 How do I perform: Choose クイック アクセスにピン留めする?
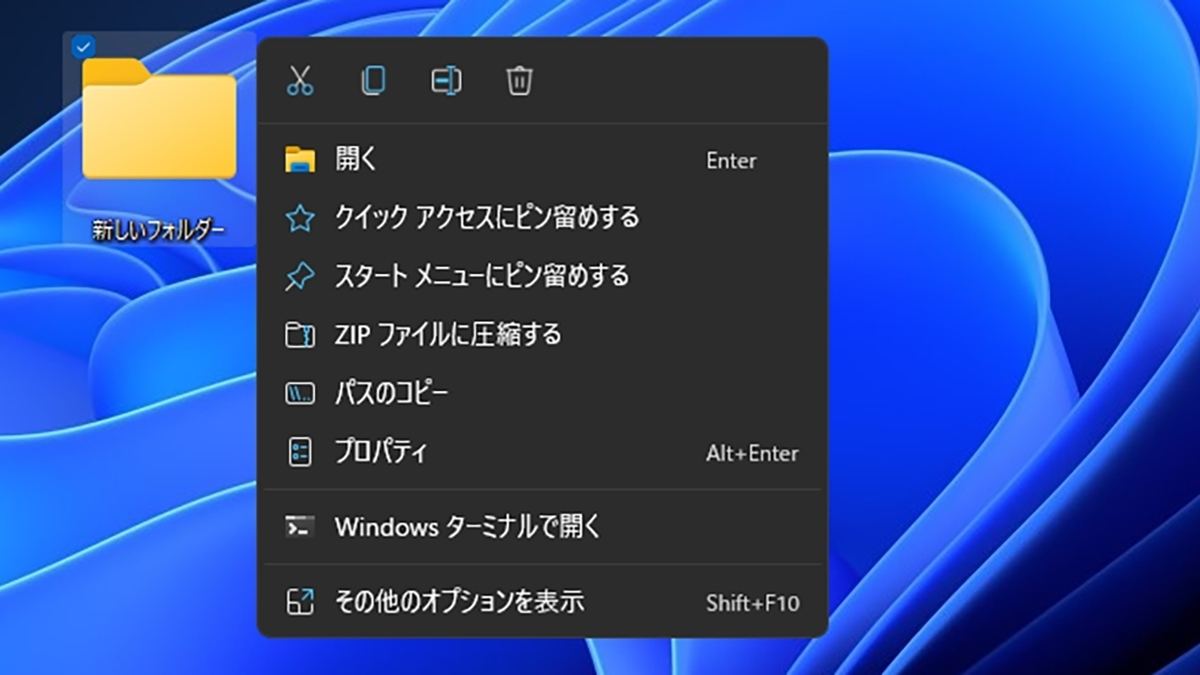543,218
